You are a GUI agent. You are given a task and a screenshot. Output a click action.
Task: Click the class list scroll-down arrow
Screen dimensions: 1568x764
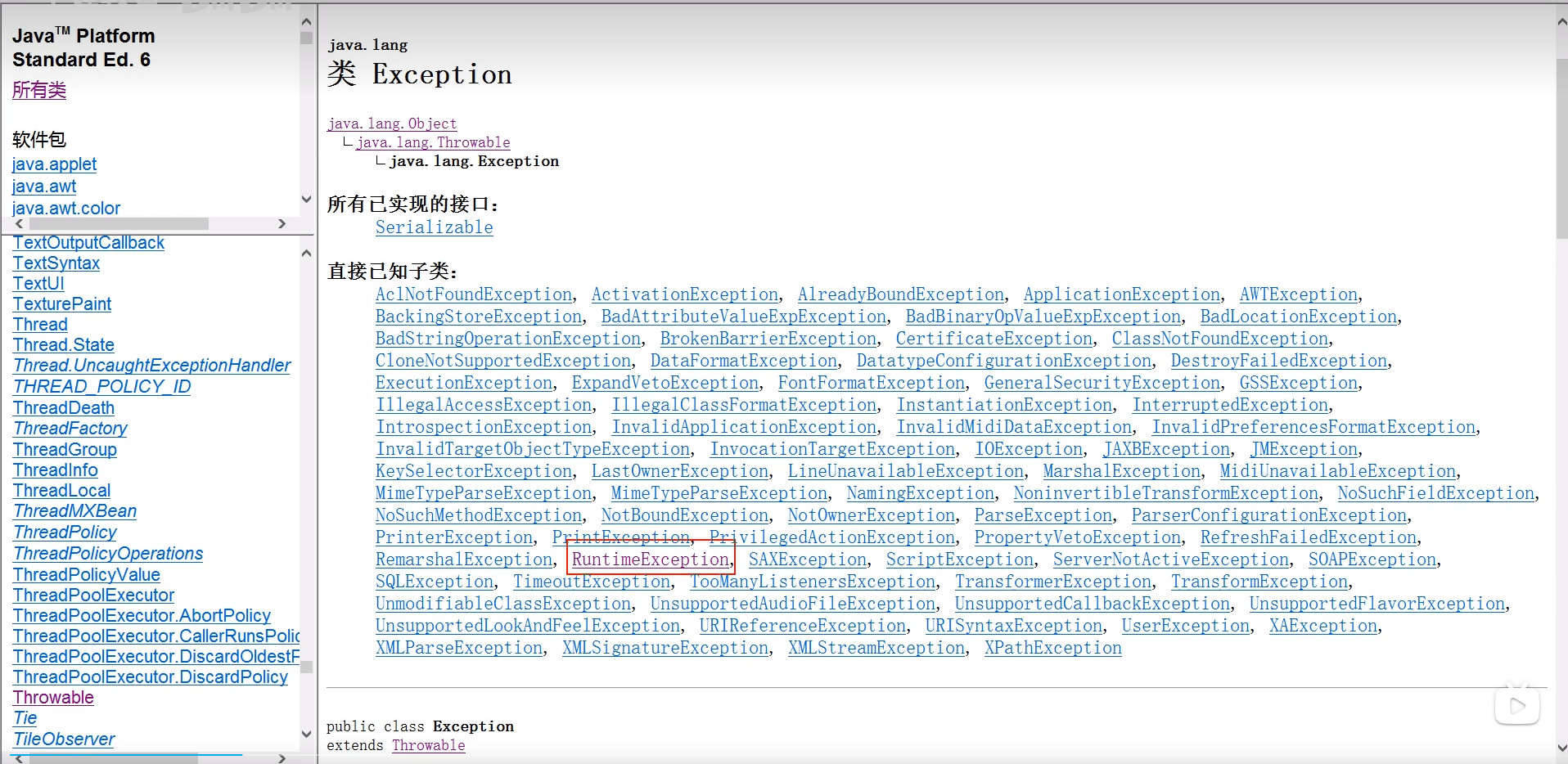tap(306, 734)
